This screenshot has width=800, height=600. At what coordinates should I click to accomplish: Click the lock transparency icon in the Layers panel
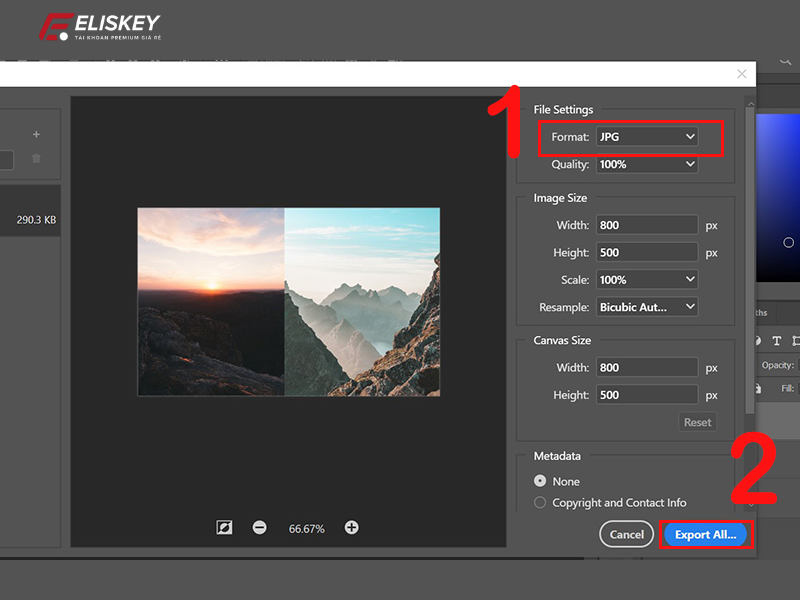760,341
